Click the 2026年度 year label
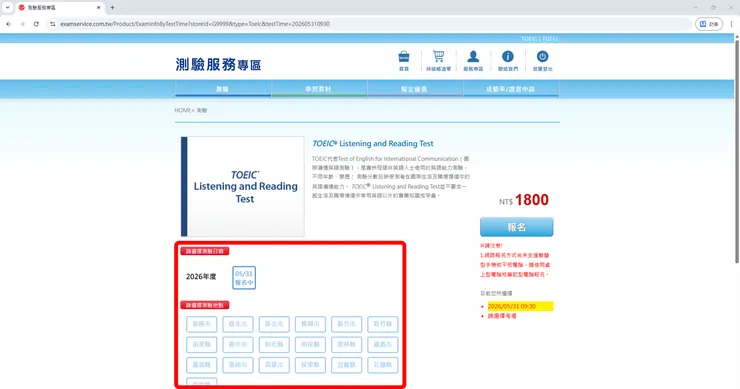Image resolution: width=740 pixels, height=389 pixels. pos(201,277)
